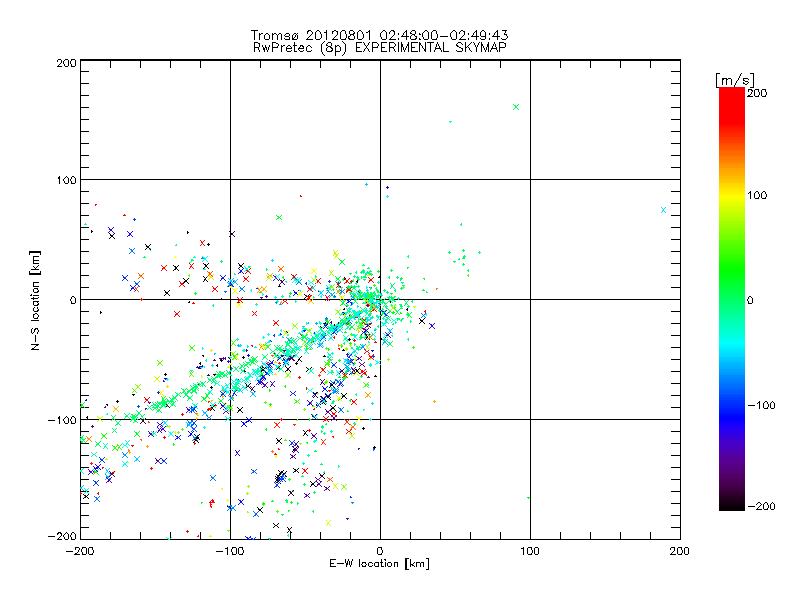800x600 pixels.
Task: Click the green zero region of the colorbar
Action: click(732, 300)
